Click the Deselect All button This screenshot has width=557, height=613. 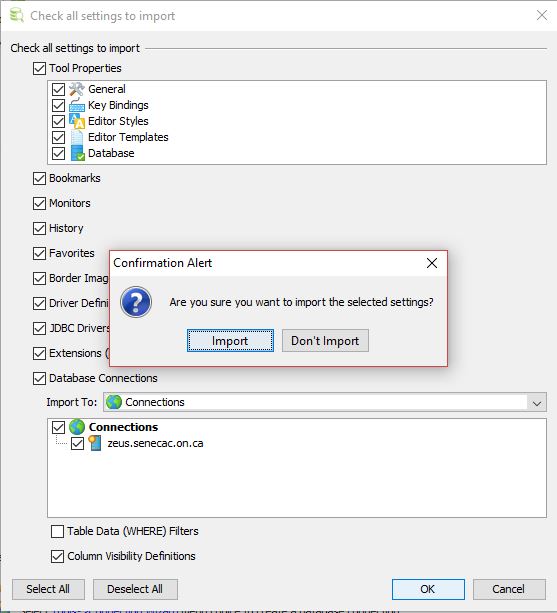(135, 589)
